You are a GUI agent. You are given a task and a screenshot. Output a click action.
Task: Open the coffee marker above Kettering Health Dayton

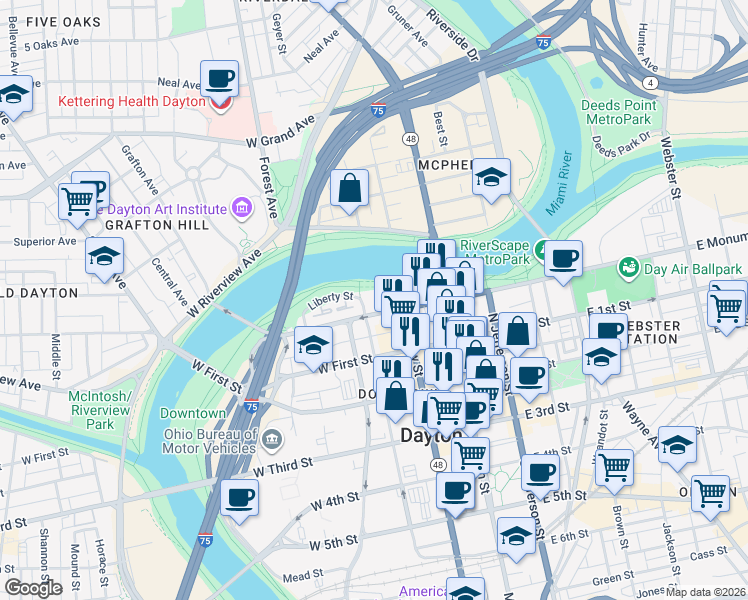[x=219, y=79]
